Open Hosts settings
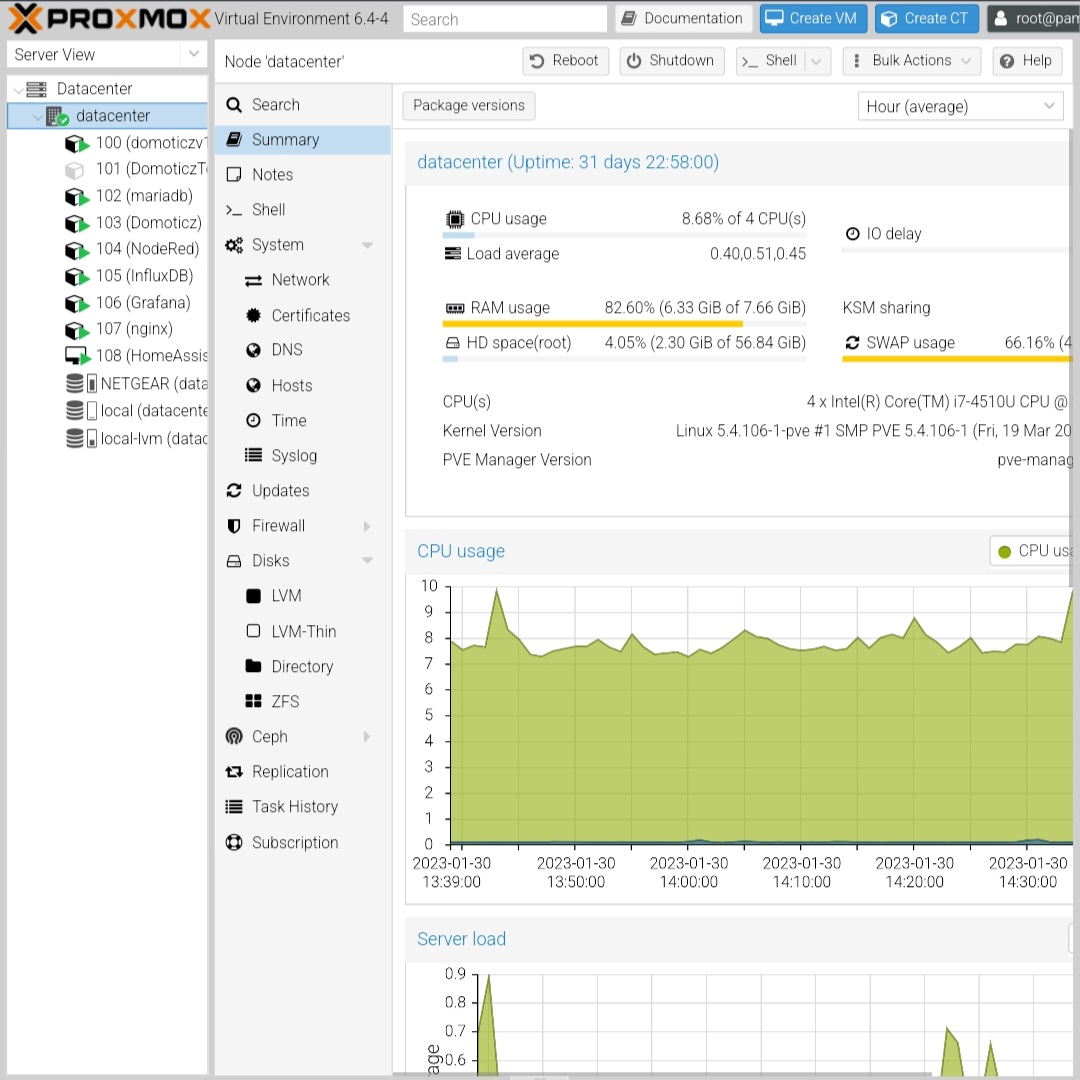The height and width of the screenshot is (1080, 1080). [302, 386]
